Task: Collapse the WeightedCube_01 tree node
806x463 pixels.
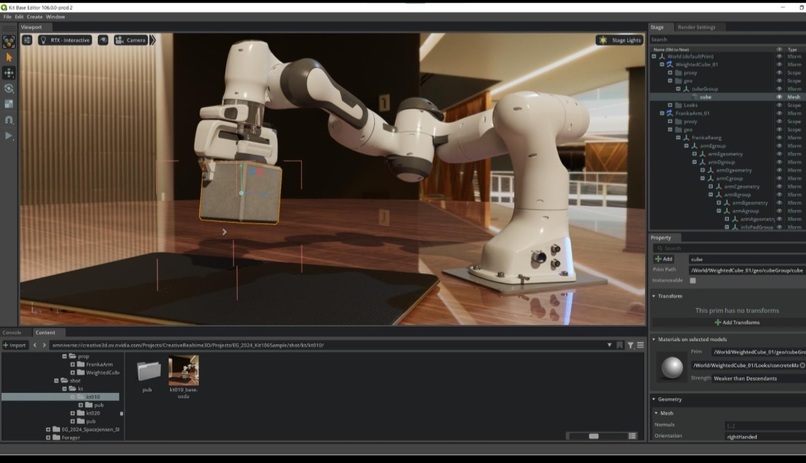Action: (x=662, y=64)
